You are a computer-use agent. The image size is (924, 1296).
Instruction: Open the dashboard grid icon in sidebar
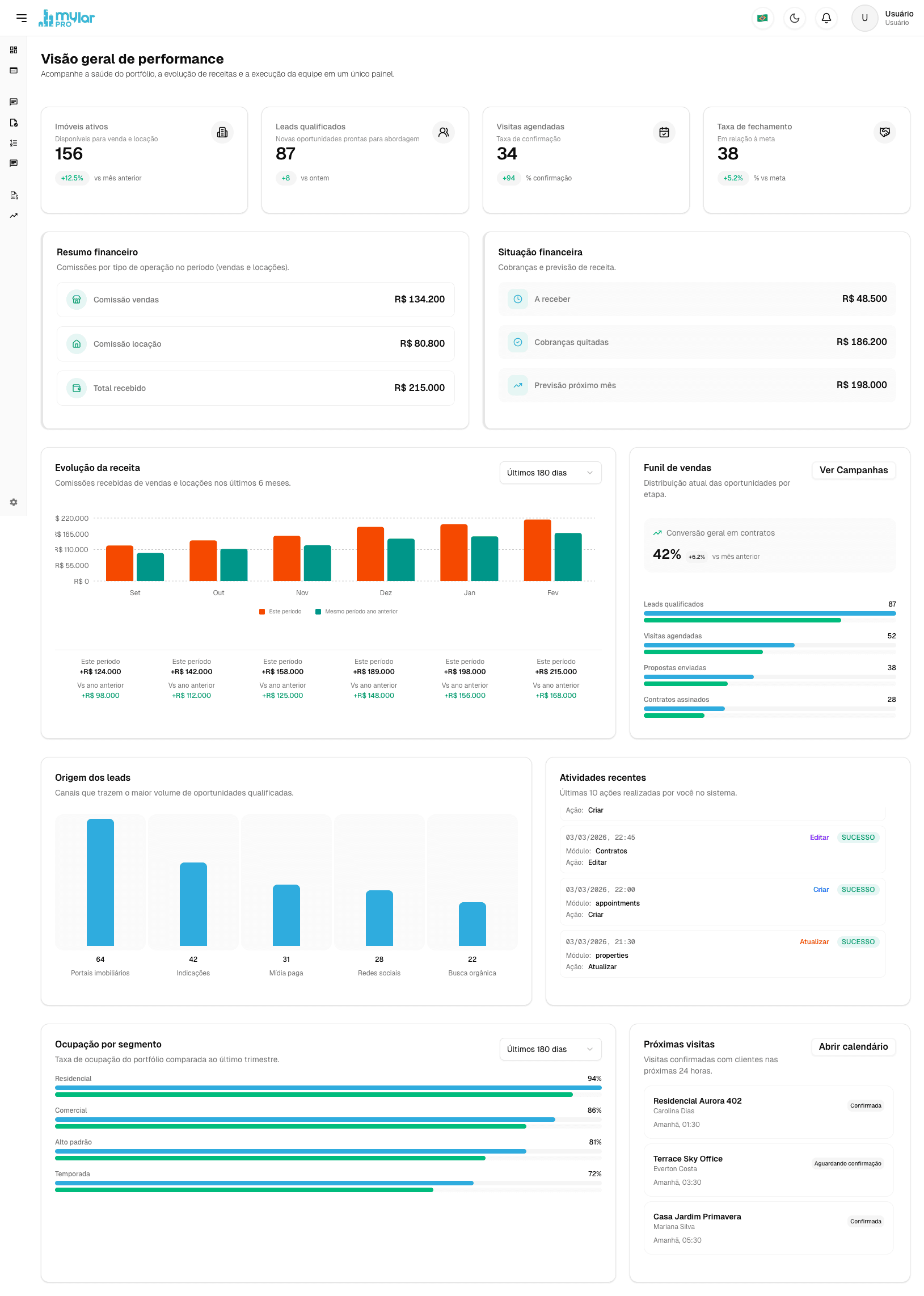(x=14, y=50)
